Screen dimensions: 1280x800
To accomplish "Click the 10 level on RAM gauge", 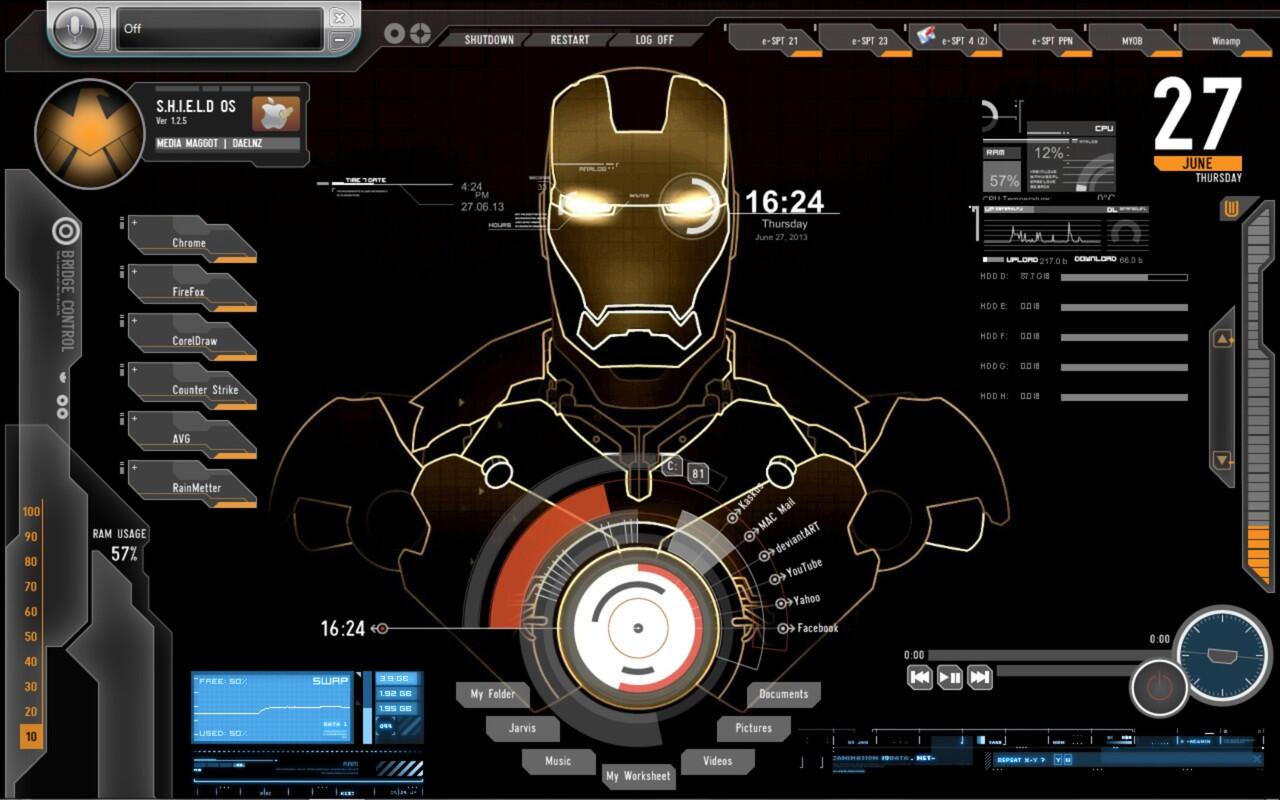I will click(x=31, y=737).
